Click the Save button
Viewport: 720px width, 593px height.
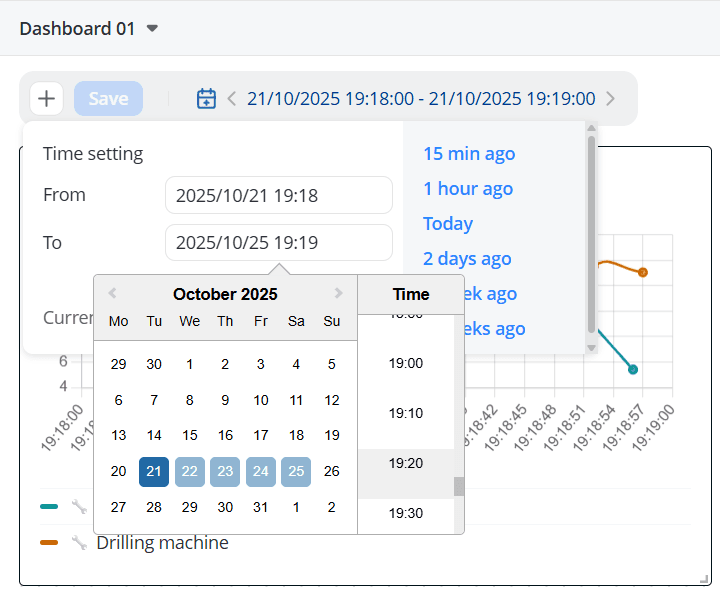click(108, 99)
